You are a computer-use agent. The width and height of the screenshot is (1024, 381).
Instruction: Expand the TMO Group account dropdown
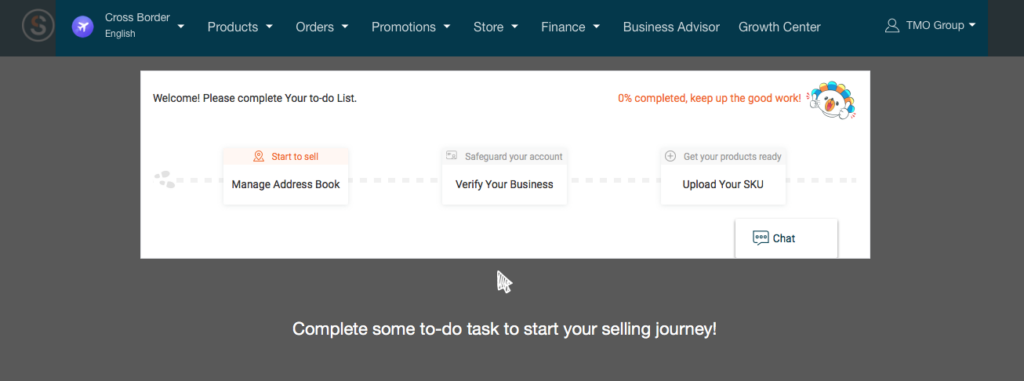[972, 25]
